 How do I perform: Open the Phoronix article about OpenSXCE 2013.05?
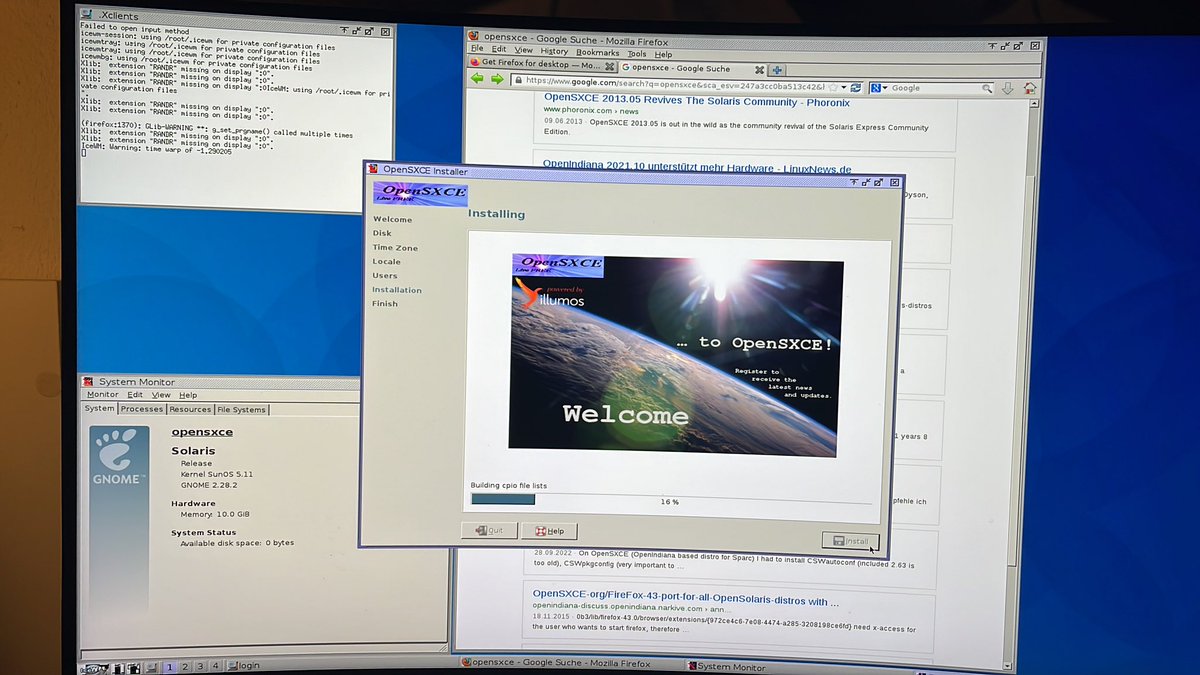(x=694, y=101)
